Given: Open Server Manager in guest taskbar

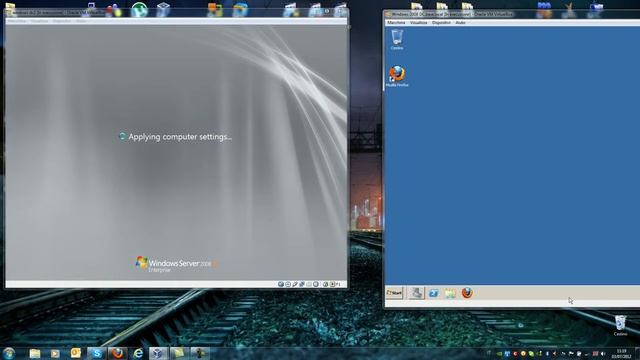Looking at the screenshot, I should point(416,293).
